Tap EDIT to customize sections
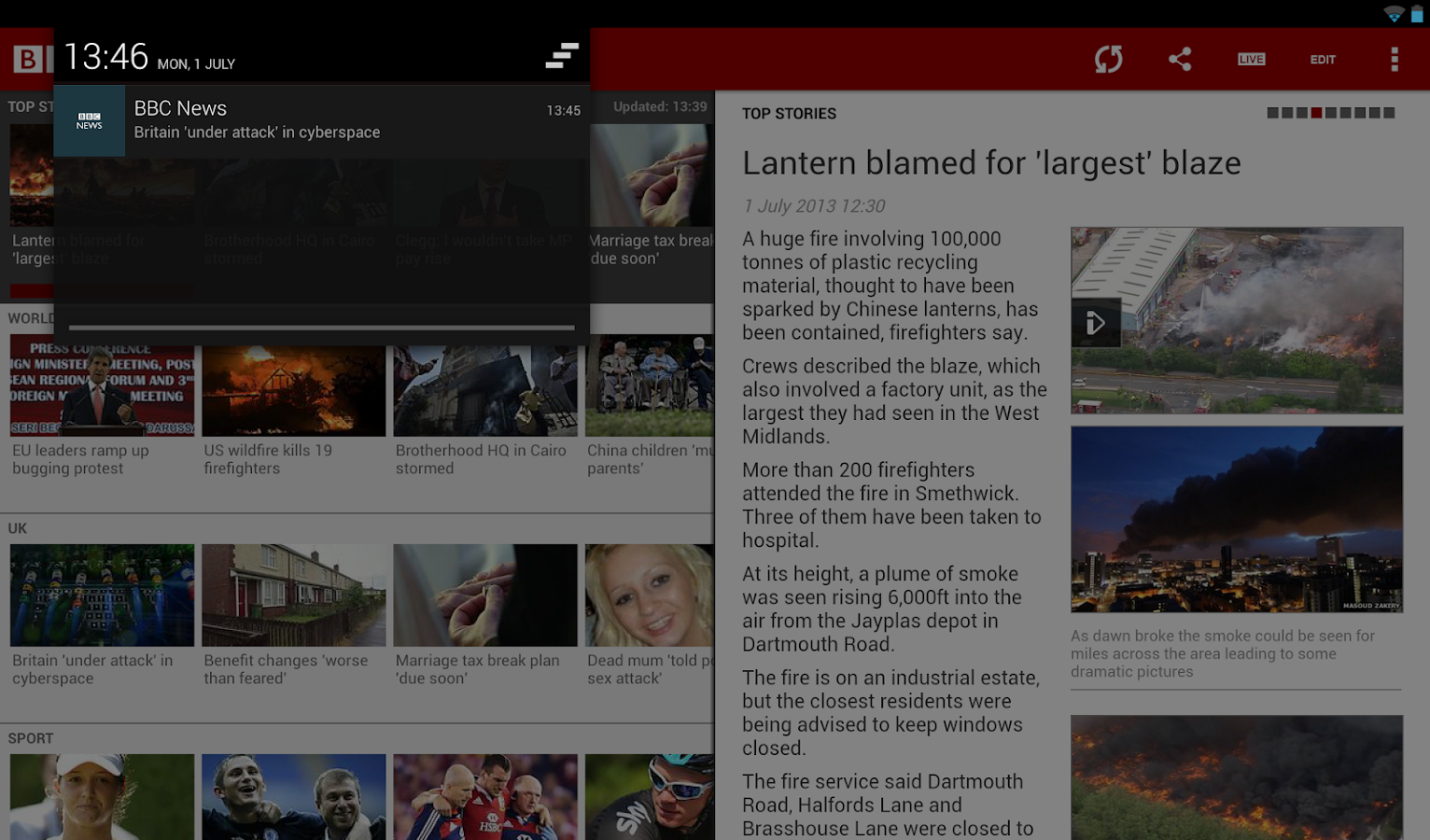The height and width of the screenshot is (840, 1430). [x=1323, y=59]
